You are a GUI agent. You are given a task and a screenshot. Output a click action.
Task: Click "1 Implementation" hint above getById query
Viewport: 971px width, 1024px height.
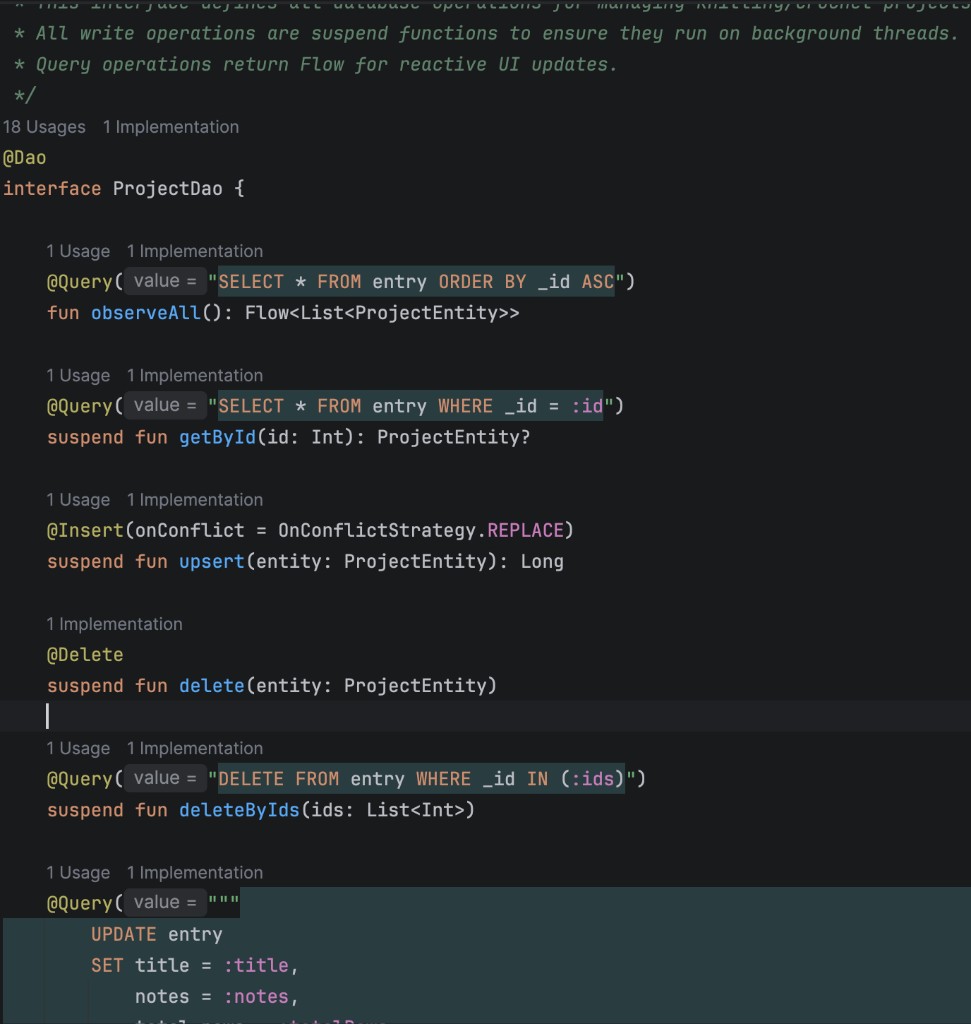click(x=195, y=376)
